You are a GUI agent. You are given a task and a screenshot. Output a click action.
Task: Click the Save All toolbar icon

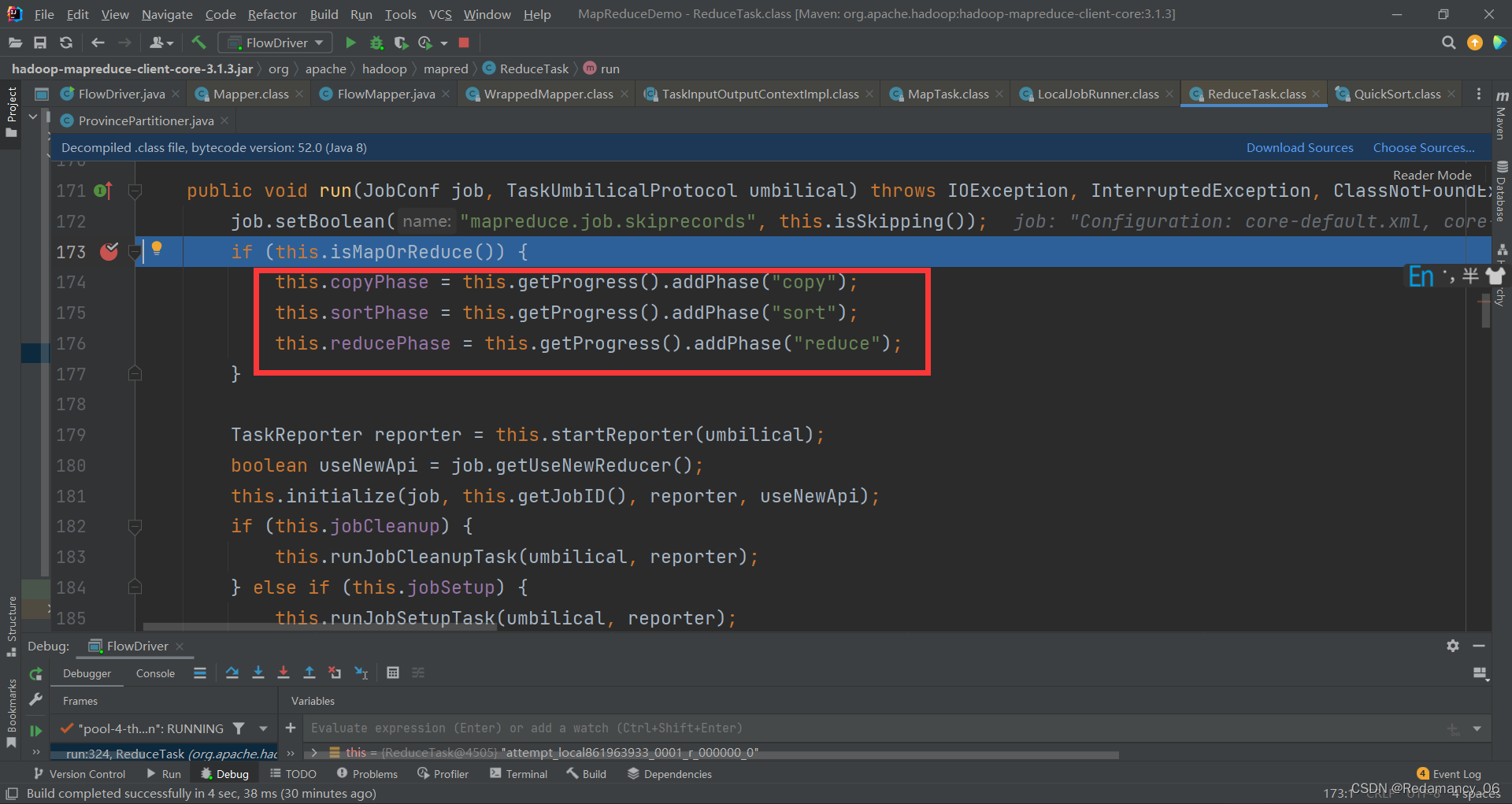pos(40,43)
